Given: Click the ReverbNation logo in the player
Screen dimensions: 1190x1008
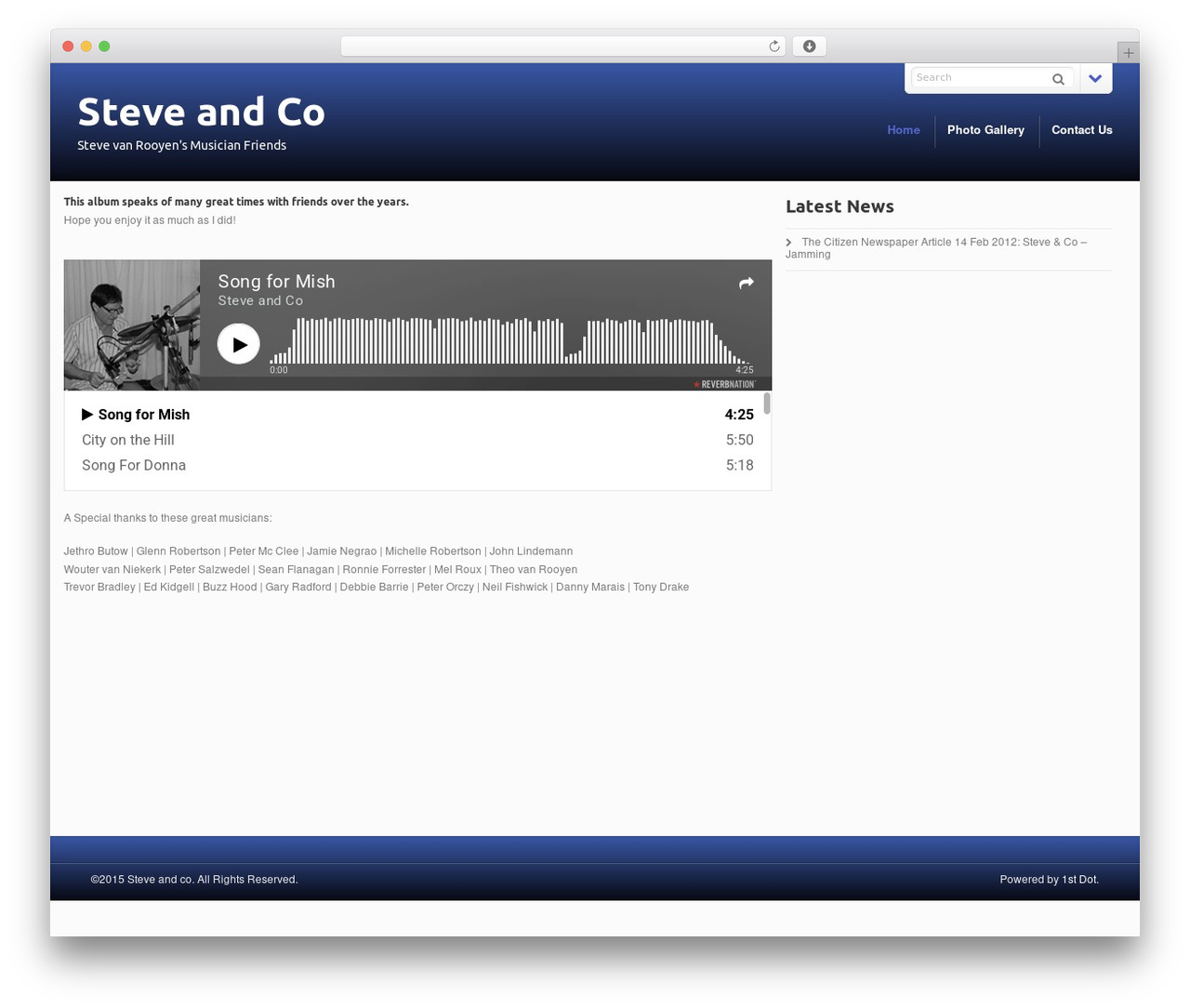Looking at the screenshot, I should pos(724,384).
